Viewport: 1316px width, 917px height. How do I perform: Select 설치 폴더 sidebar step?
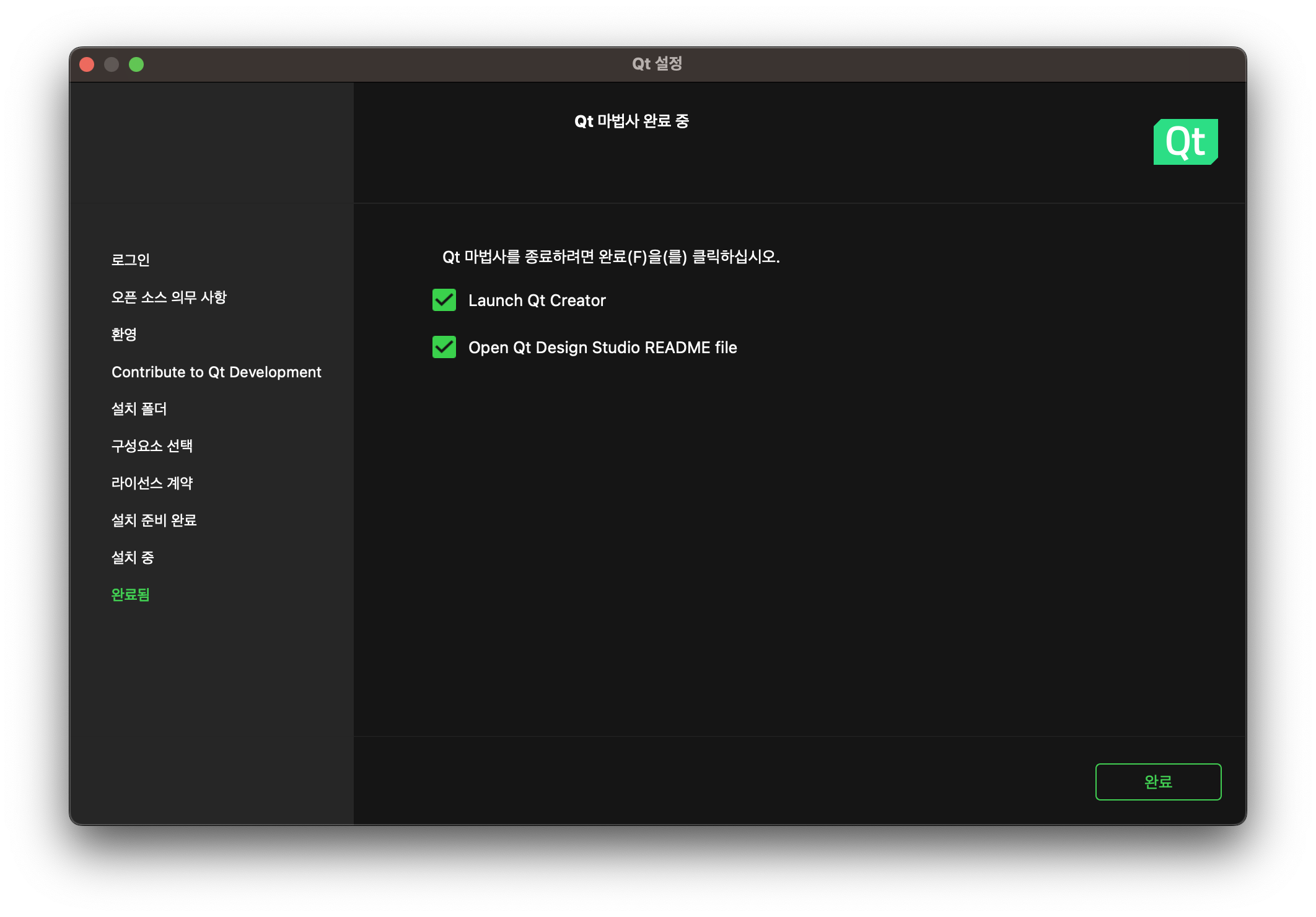point(139,409)
